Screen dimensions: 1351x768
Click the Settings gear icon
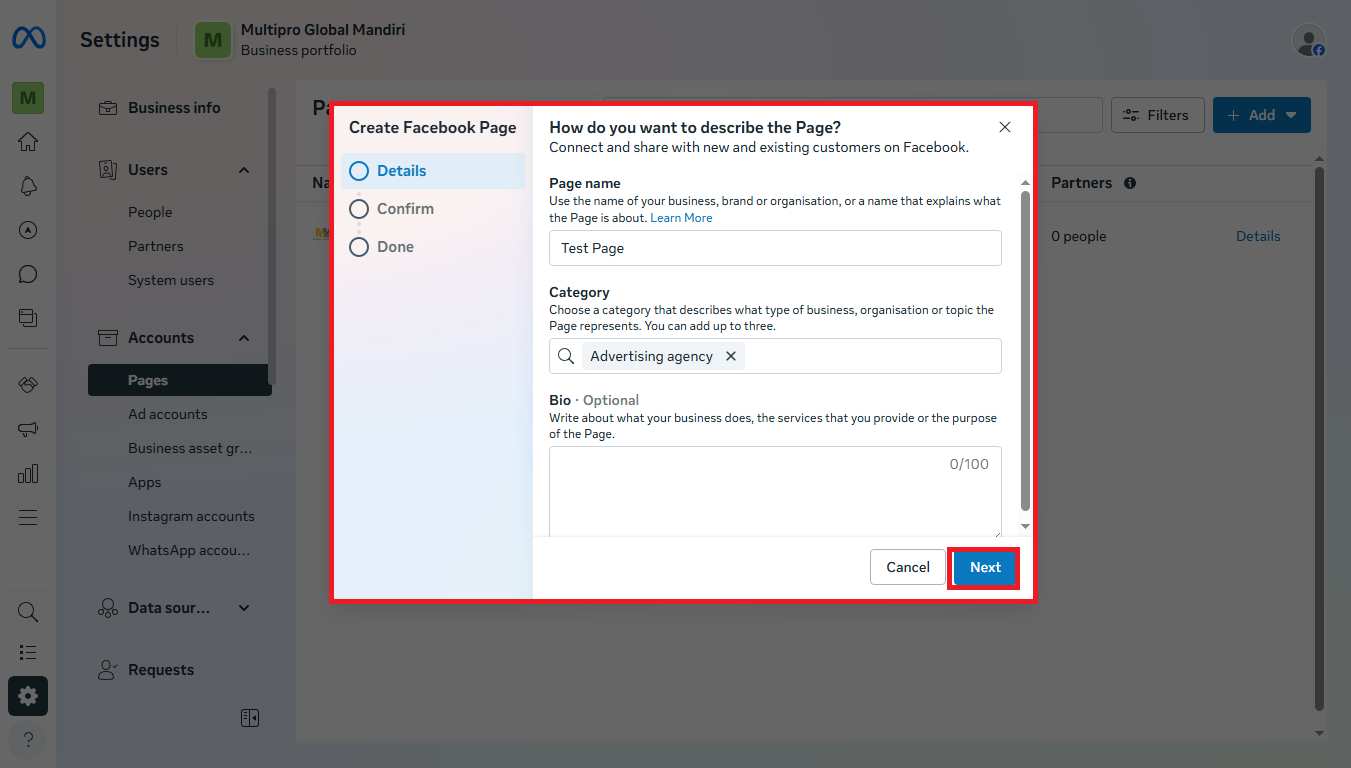pyautogui.click(x=28, y=696)
